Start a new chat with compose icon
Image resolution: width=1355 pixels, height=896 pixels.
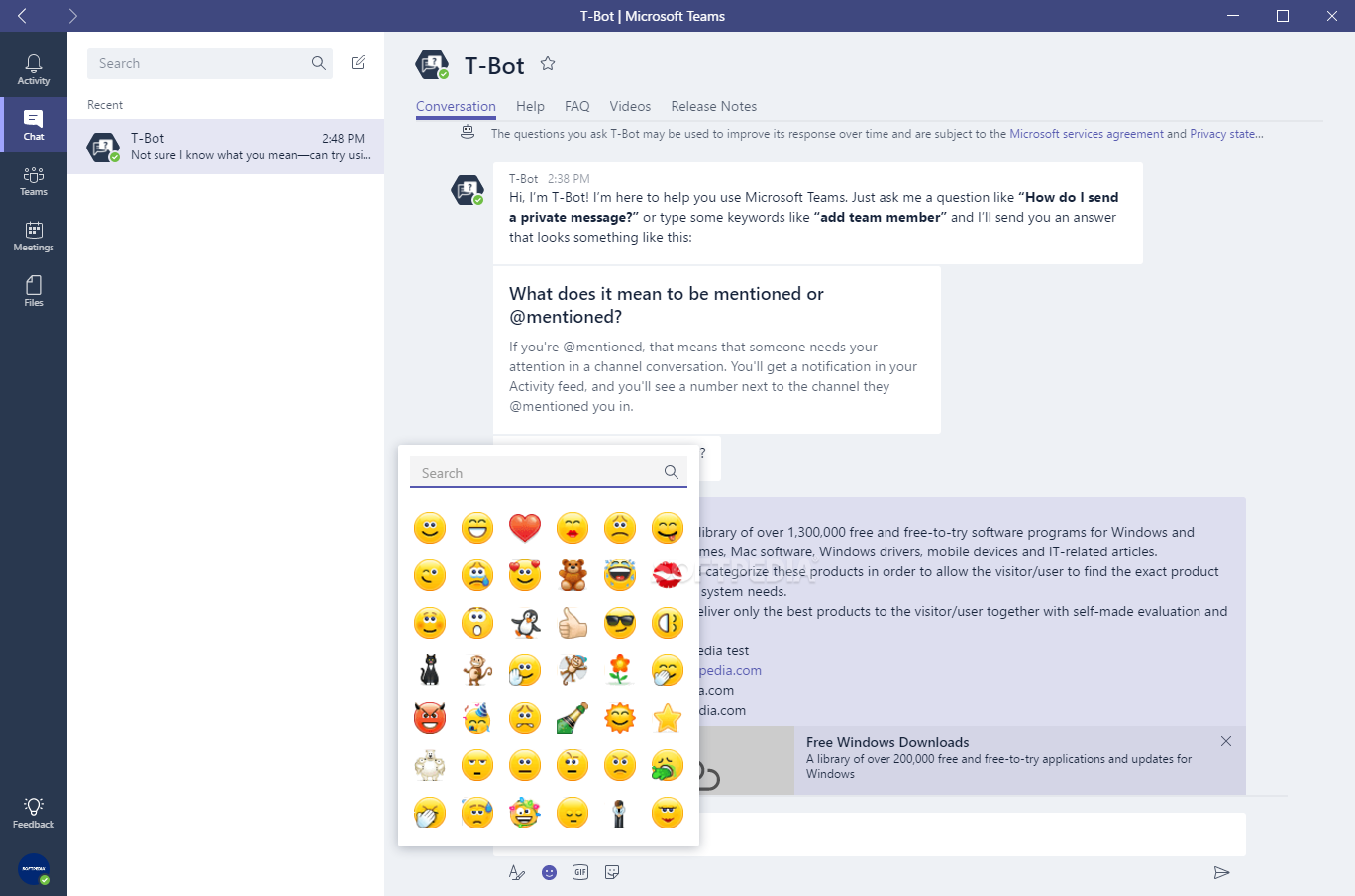tap(359, 63)
